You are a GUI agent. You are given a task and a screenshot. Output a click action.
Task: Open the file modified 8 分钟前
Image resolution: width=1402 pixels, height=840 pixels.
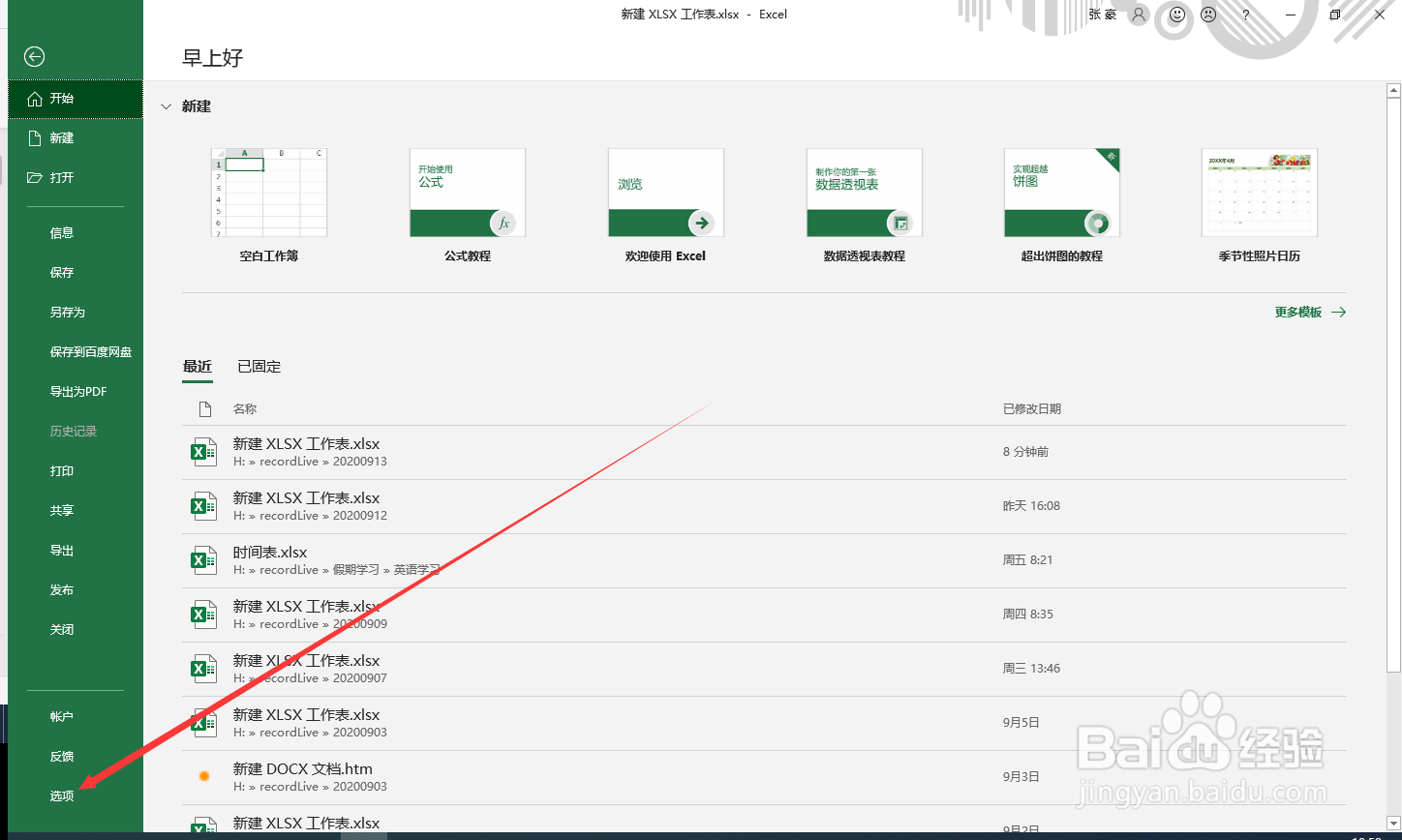764,452
